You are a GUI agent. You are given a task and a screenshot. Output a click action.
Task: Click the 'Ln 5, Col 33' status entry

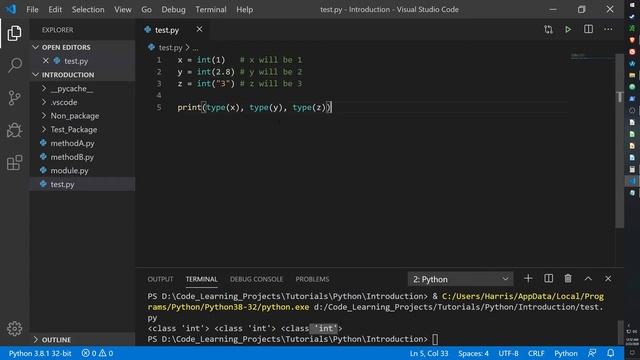pyautogui.click(x=429, y=353)
